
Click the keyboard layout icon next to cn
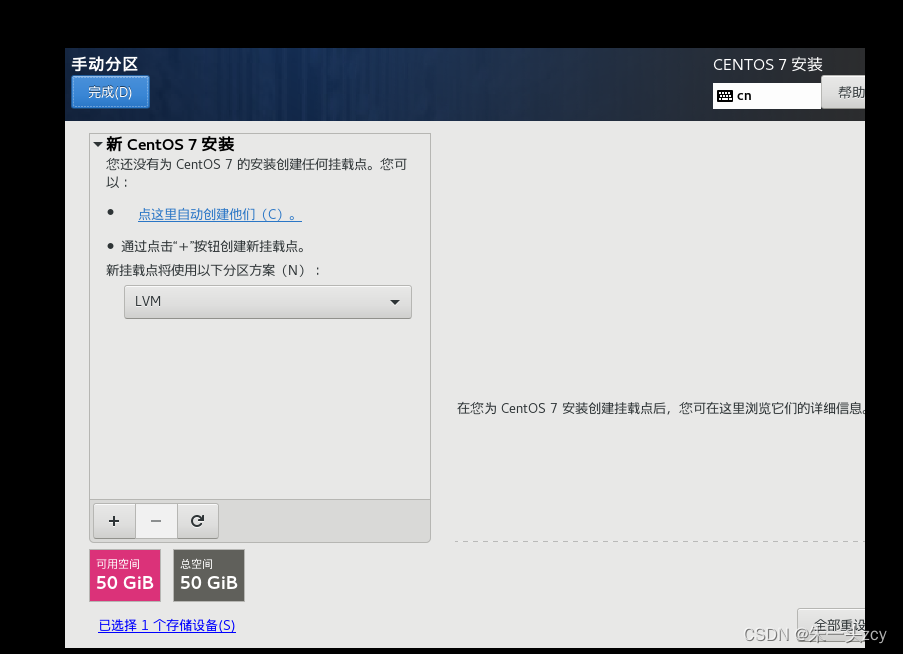[x=725, y=96]
